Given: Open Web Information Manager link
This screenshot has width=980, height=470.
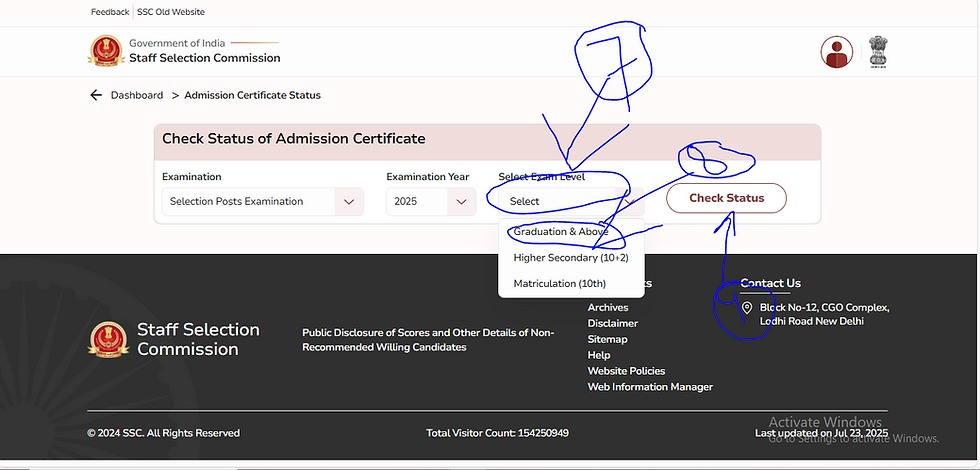Looking at the screenshot, I should click(x=650, y=387).
